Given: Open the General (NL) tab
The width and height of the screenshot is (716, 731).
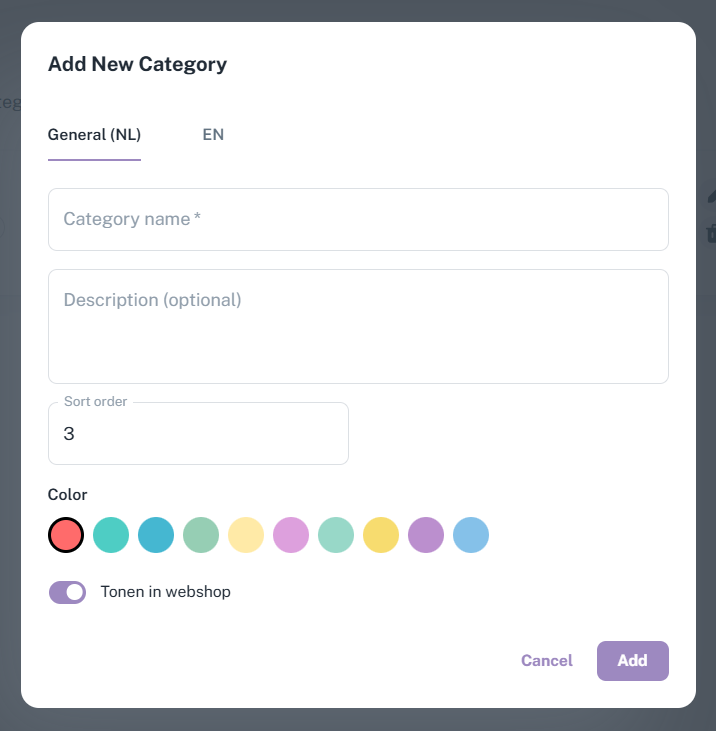Looking at the screenshot, I should click(x=94, y=134).
